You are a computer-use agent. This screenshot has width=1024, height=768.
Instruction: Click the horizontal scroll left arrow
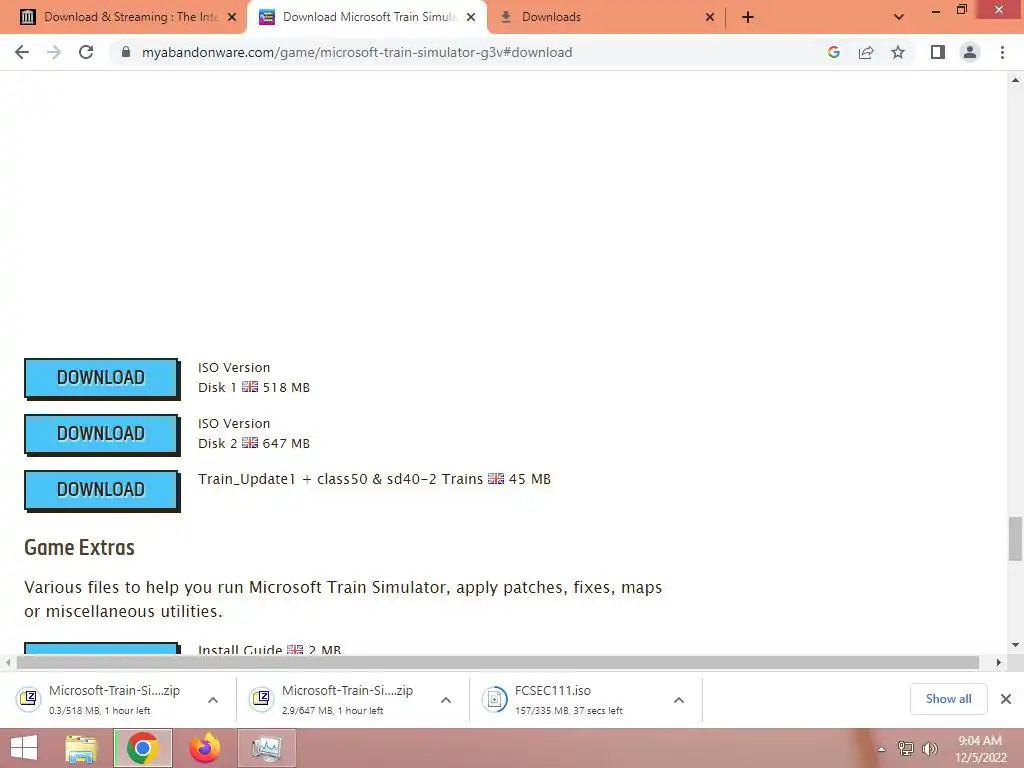(7, 662)
